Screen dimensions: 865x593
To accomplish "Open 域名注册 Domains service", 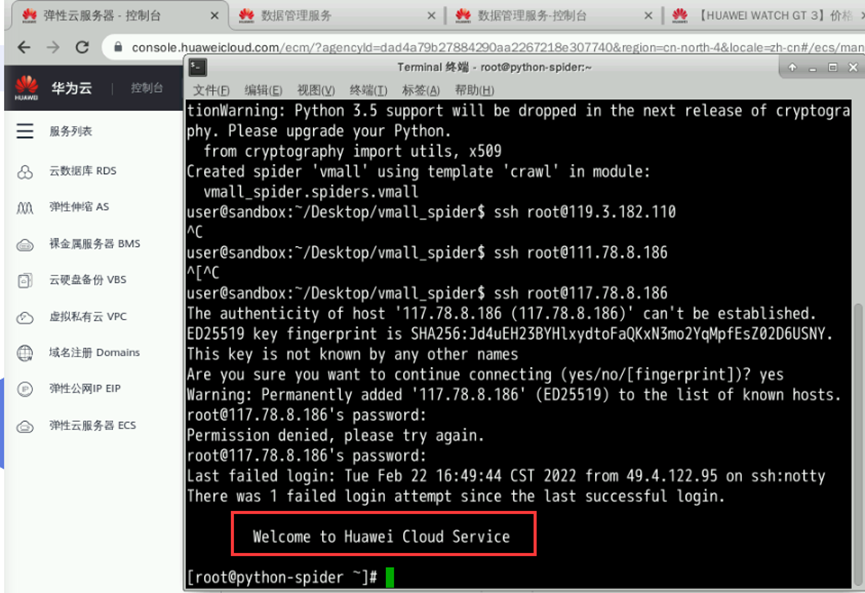I will (x=94, y=352).
